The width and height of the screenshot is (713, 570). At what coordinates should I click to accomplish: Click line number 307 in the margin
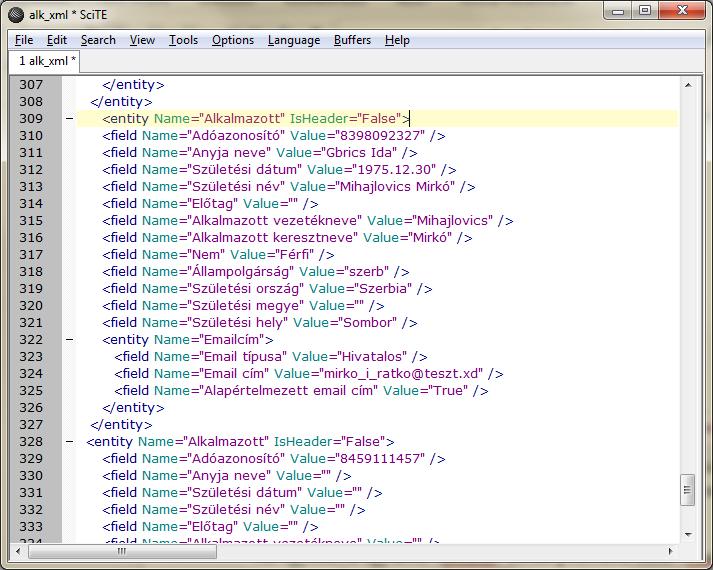pos(31,85)
